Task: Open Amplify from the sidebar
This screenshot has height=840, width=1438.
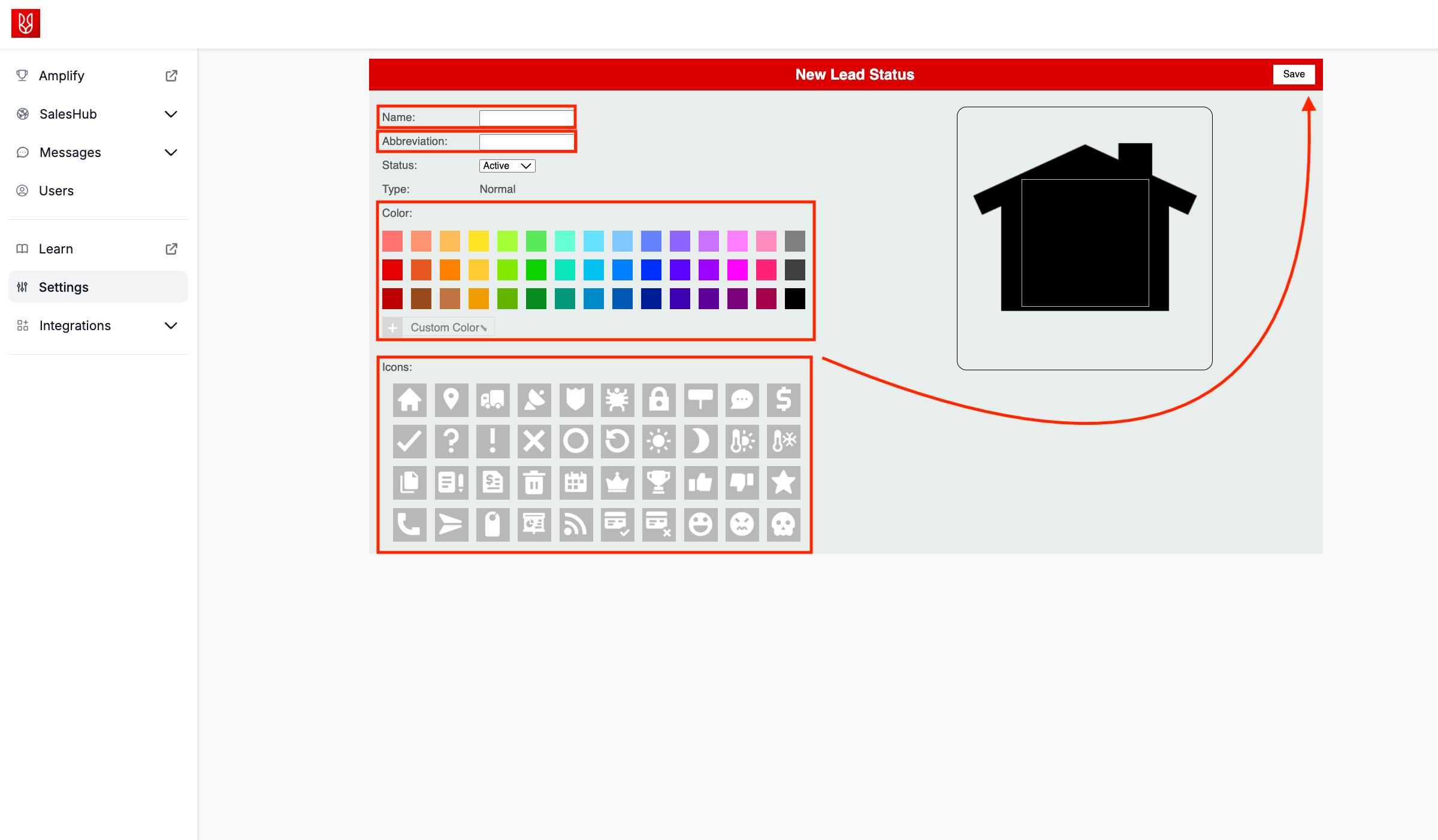Action: pyautogui.click(x=98, y=76)
